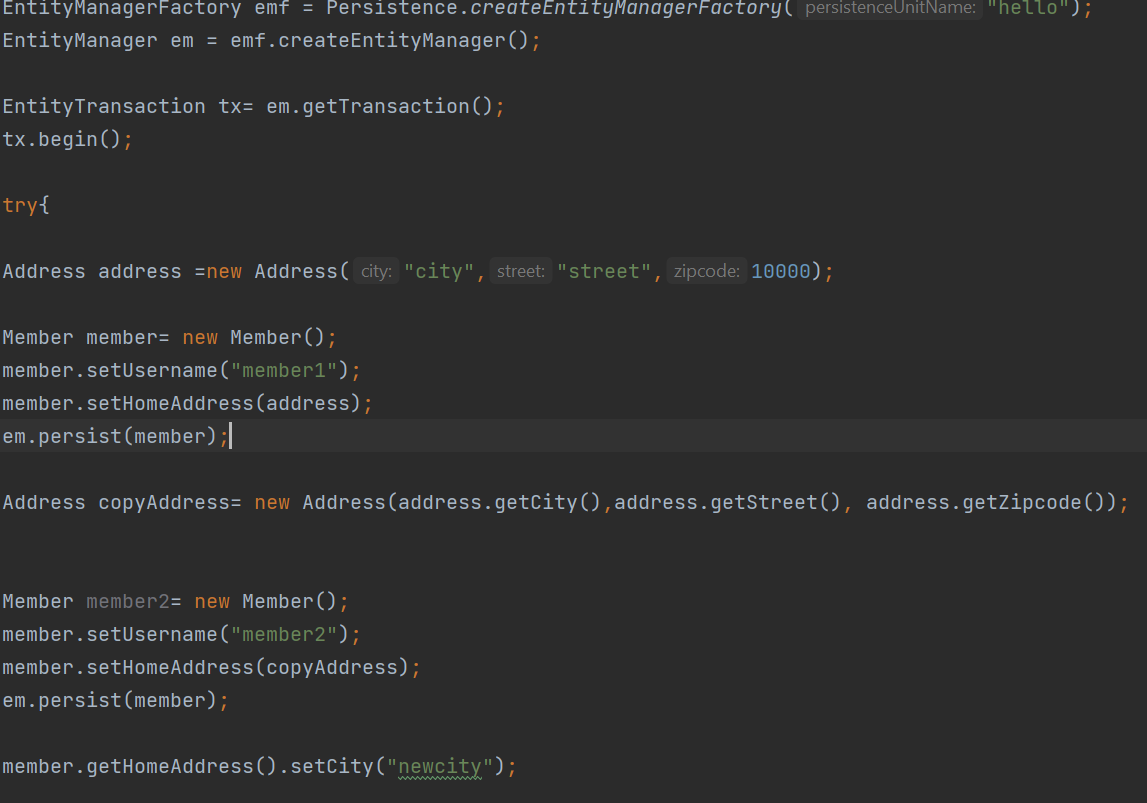Screen dimensions: 1147x803
Task: Click the "member1" string literal
Action: click(284, 371)
